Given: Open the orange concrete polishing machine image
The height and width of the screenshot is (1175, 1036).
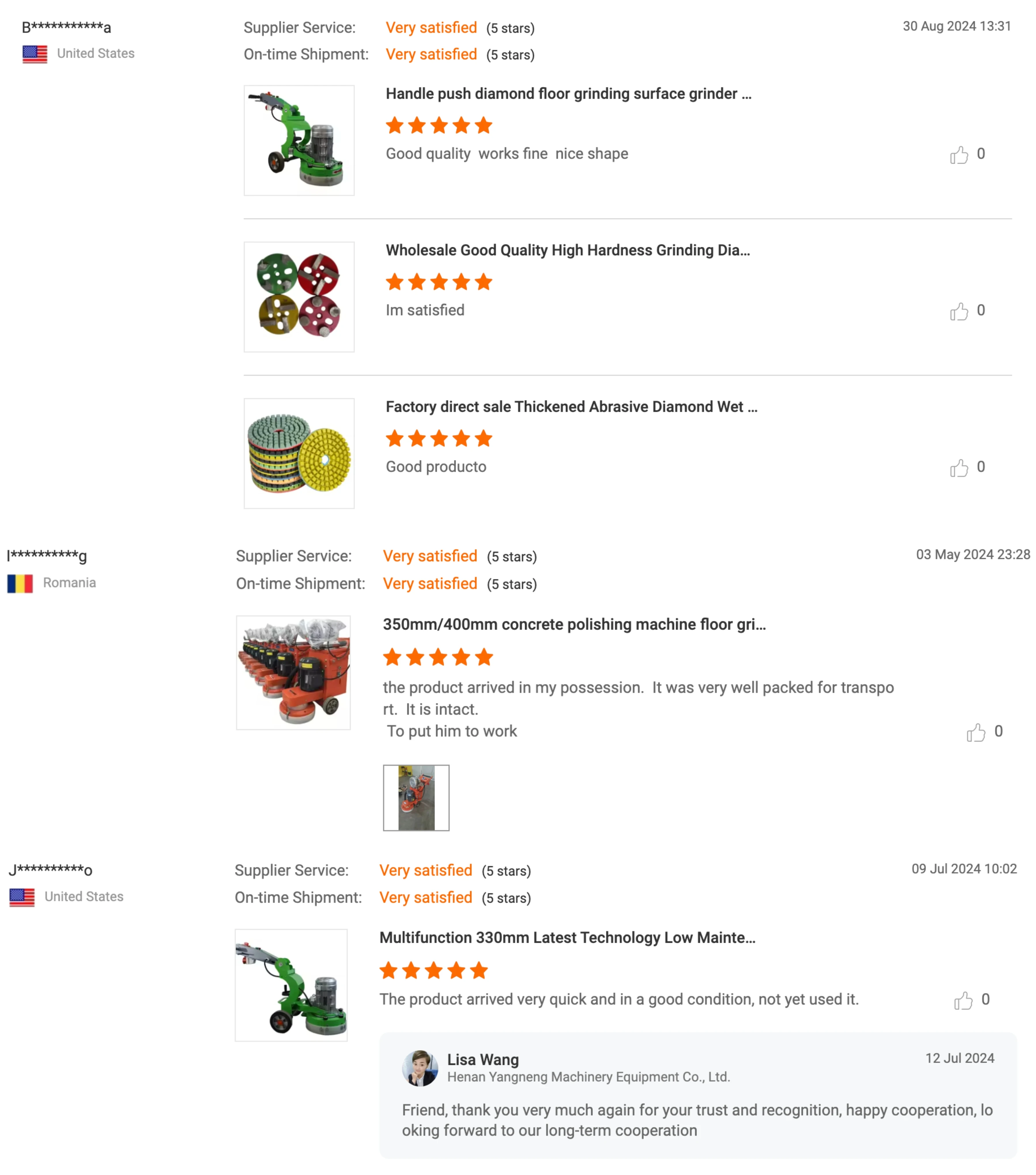Looking at the screenshot, I should click(293, 672).
